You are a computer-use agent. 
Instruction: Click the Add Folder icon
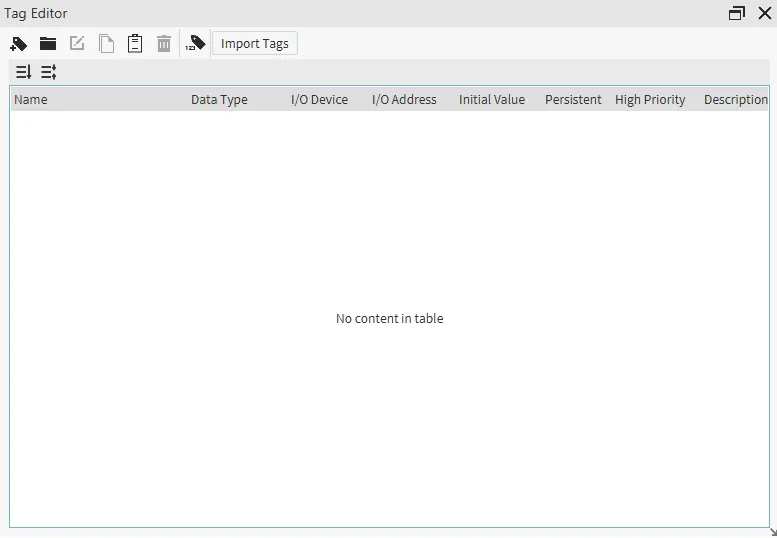48,44
